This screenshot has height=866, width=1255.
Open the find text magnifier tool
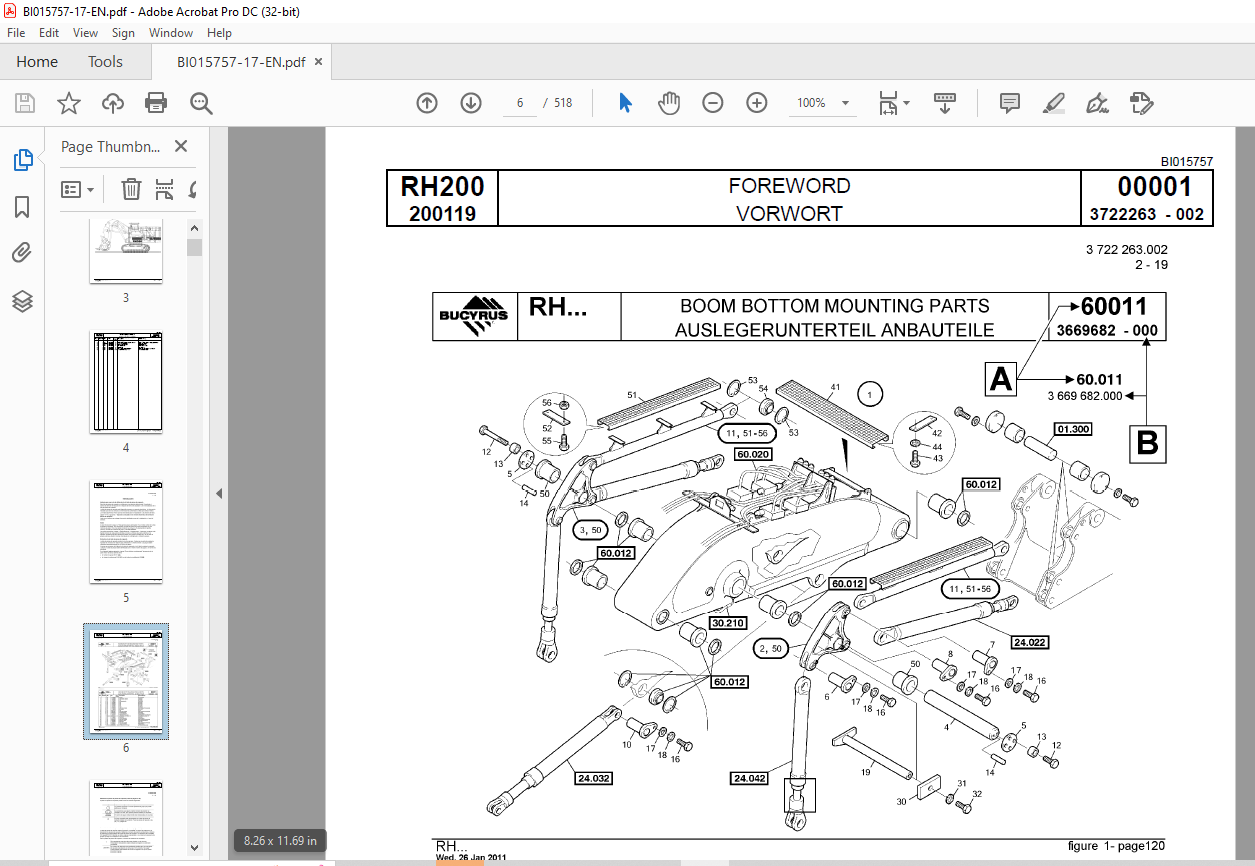pos(201,103)
